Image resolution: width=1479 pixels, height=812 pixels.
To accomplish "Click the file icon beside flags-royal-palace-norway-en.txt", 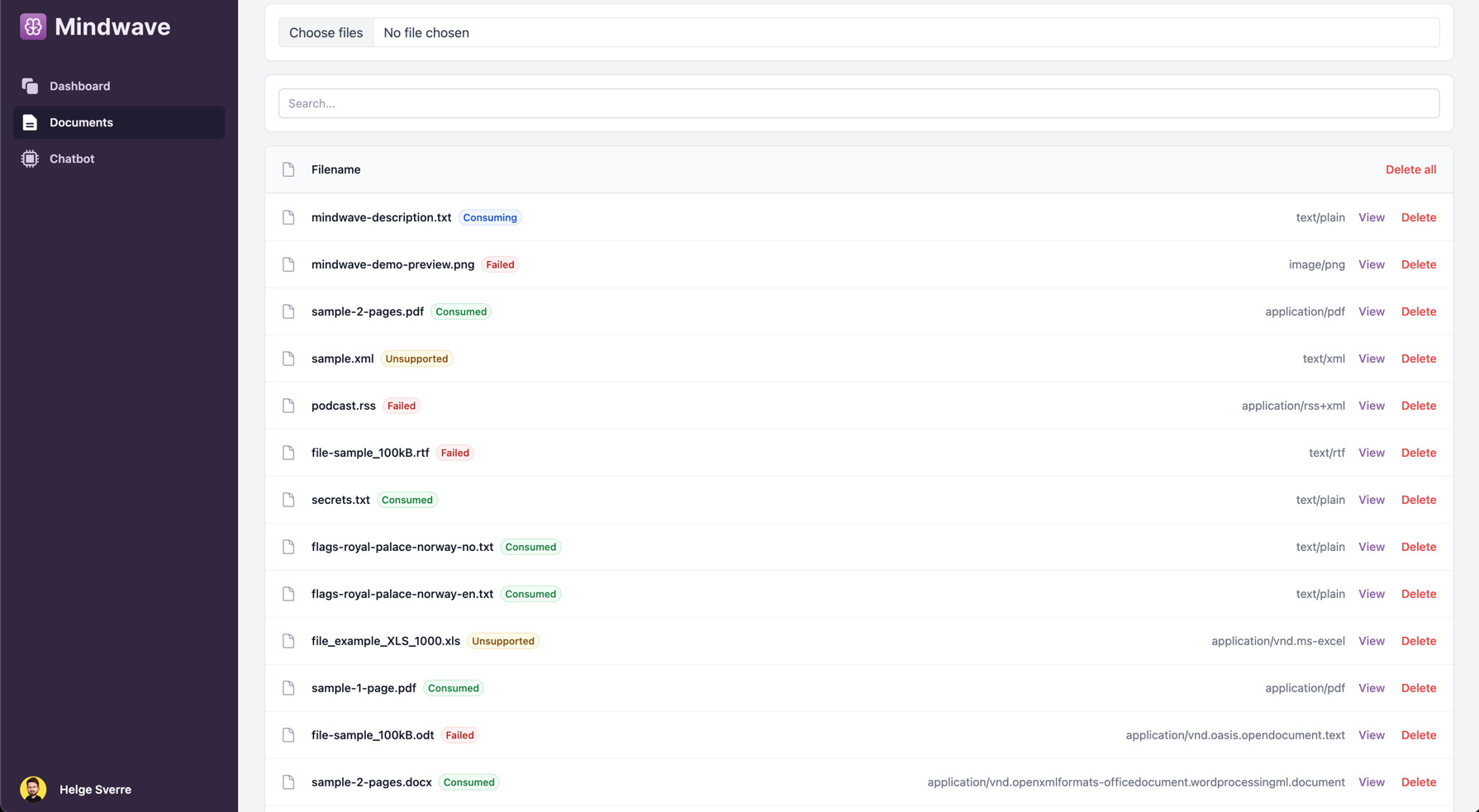I will [x=288, y=594].
